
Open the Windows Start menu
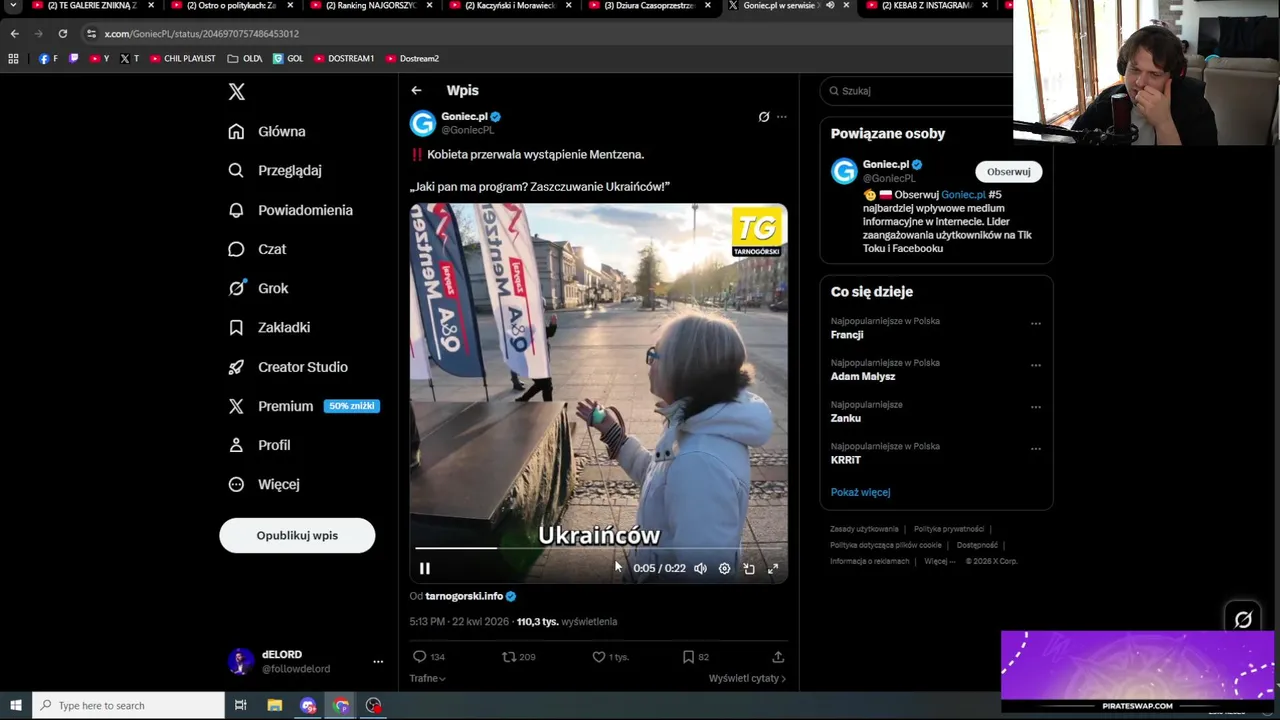pyautogui.click(x=15, y=705)
